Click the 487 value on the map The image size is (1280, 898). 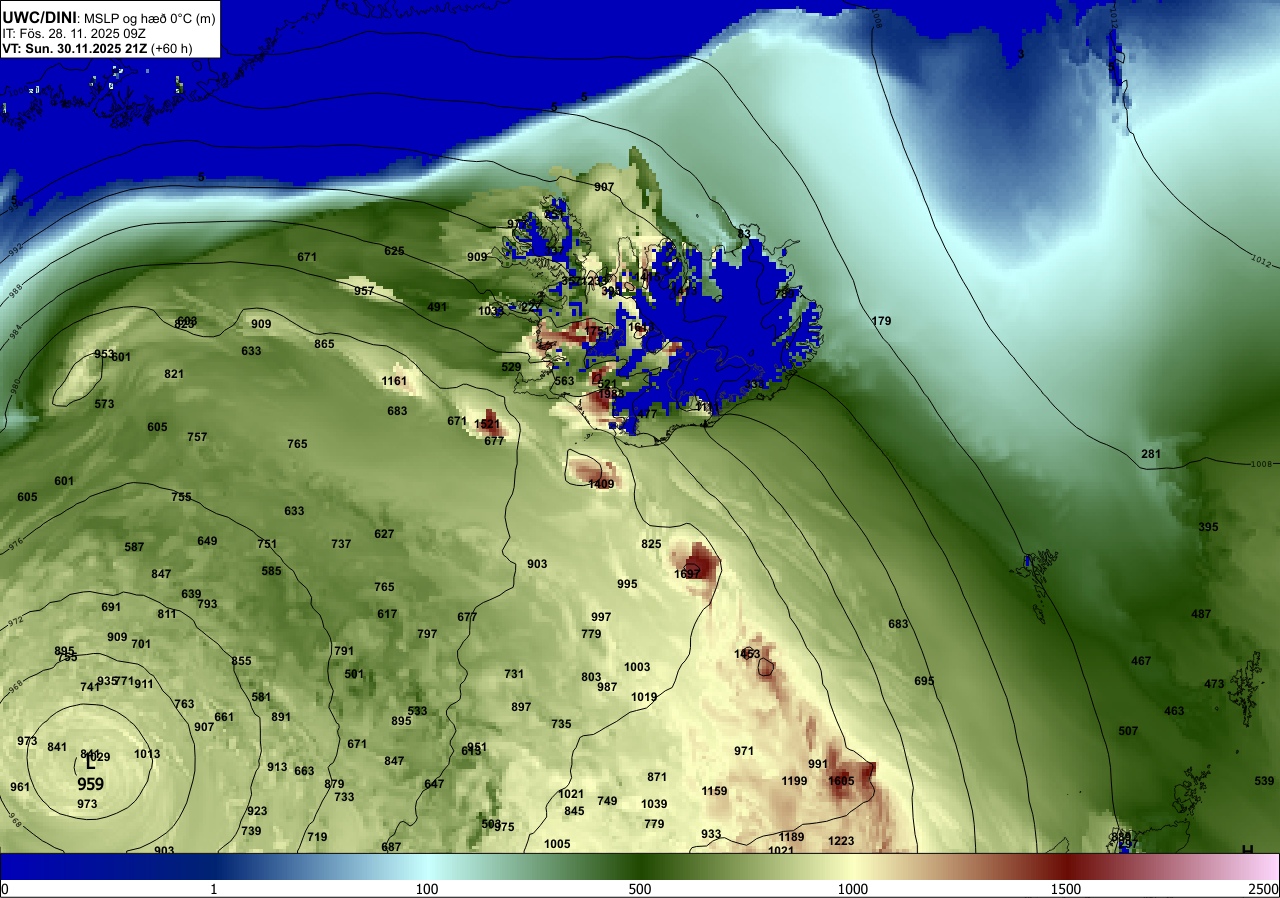click(x=1201, y=614)
